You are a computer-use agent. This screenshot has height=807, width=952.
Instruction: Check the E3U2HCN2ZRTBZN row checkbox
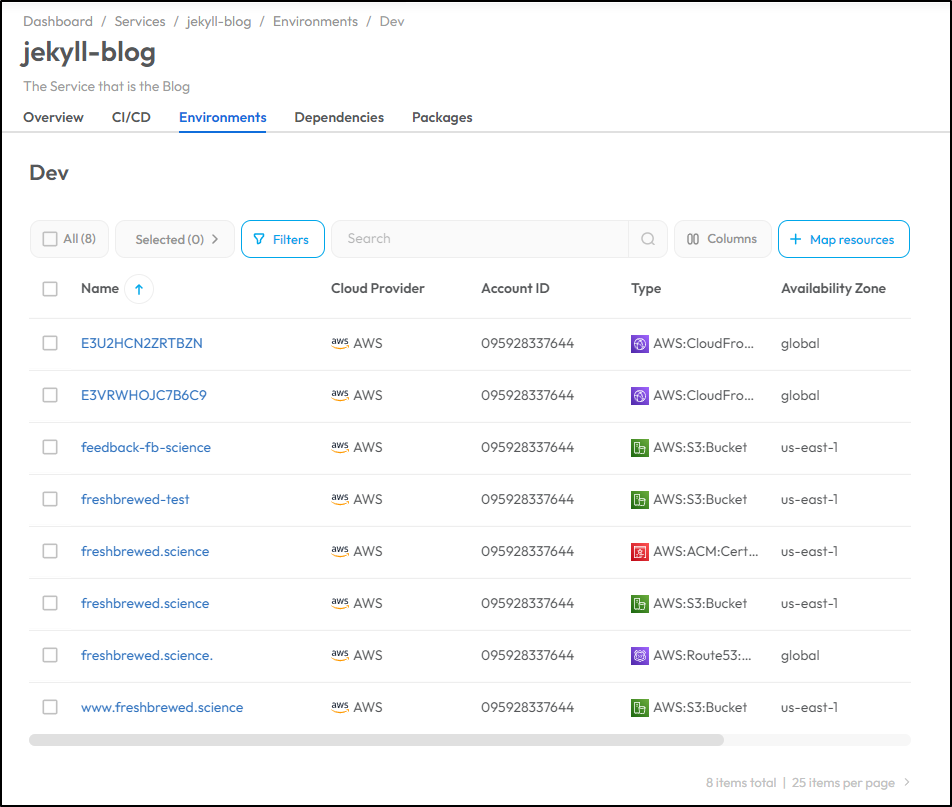pyautogui.click(x=50, y=343)
